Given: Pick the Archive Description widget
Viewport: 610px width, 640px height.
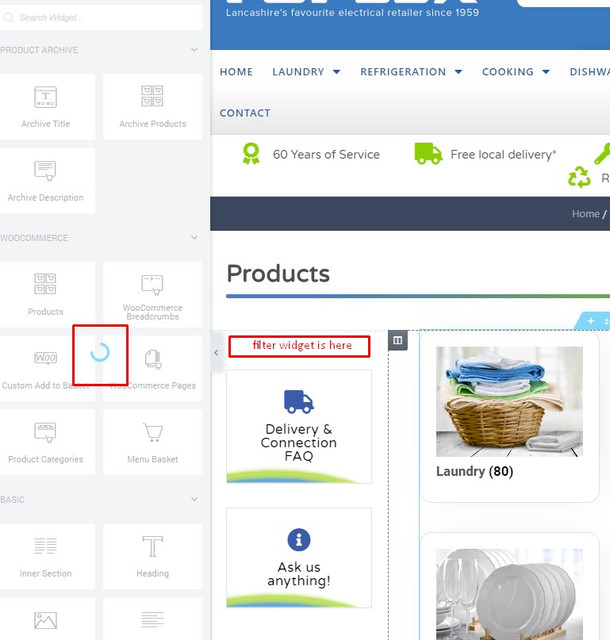Looking at the screenshot, I should click(x=46, y=180).
